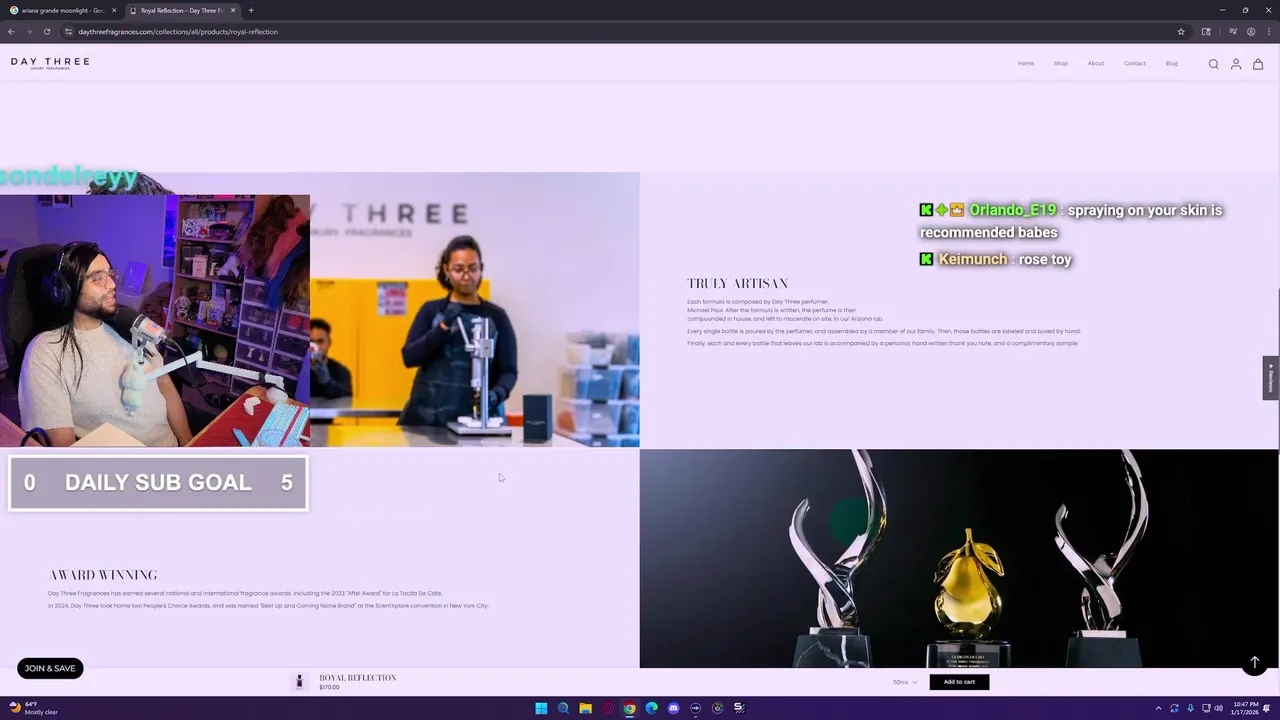1280x720 pixels.
Task: Open the microphone tray icon
Action: (x=1190, y=708)
